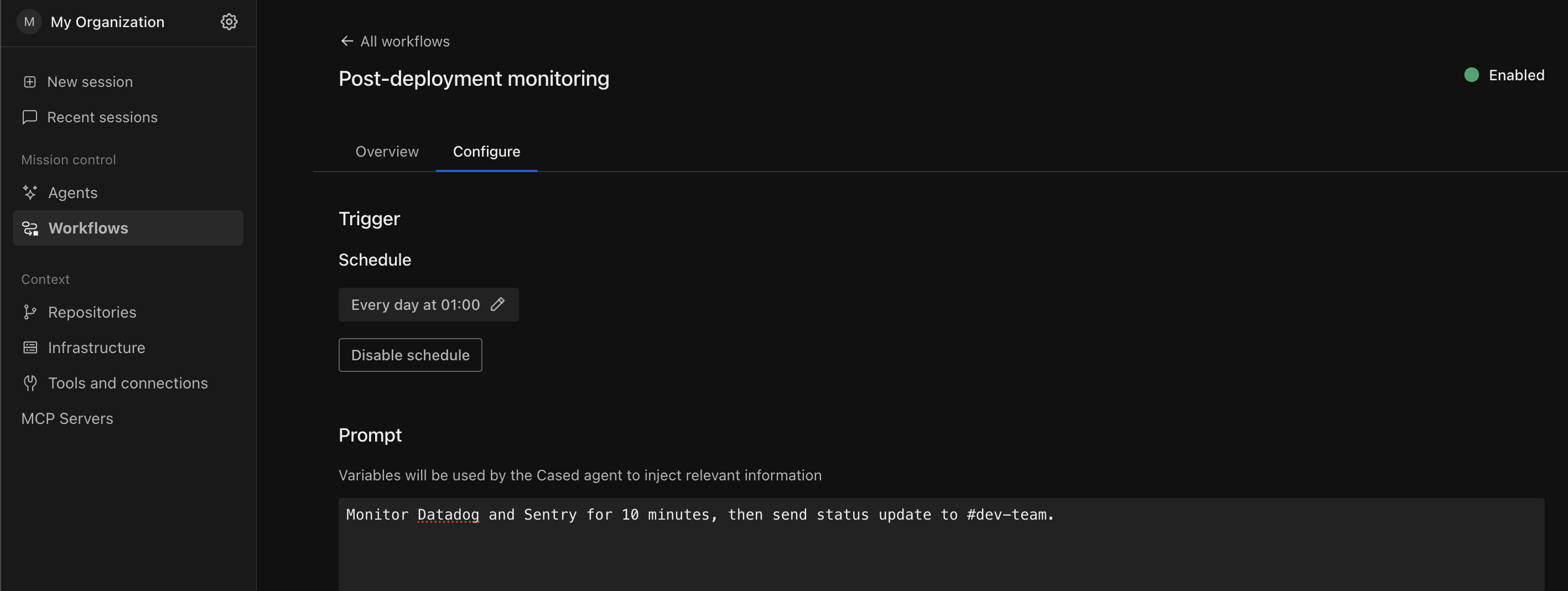Switch to the Overview tab
The width and height of the screenshot is (1568, 591).
click(x=387, y=152)
